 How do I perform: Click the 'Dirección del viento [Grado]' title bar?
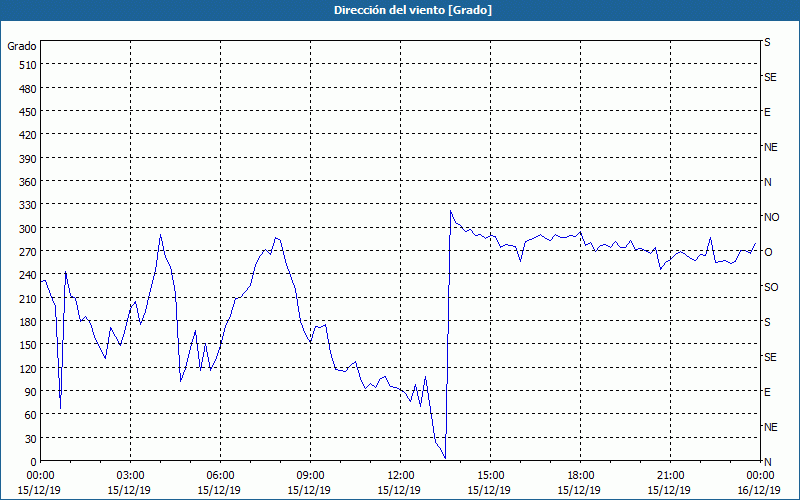pyautogui.click(x=400, y=10)
